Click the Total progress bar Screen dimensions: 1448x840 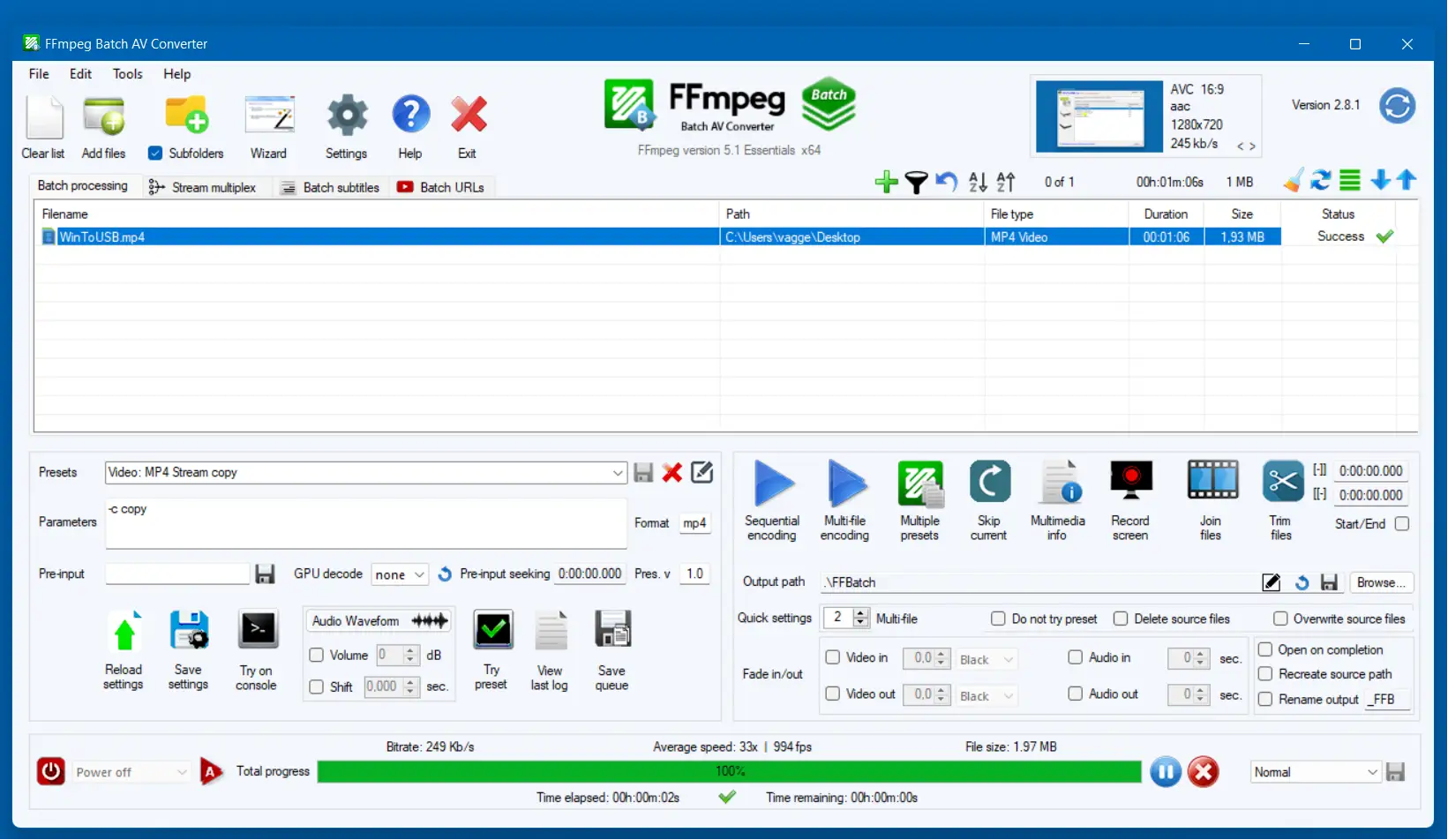[x=730, y=772]
